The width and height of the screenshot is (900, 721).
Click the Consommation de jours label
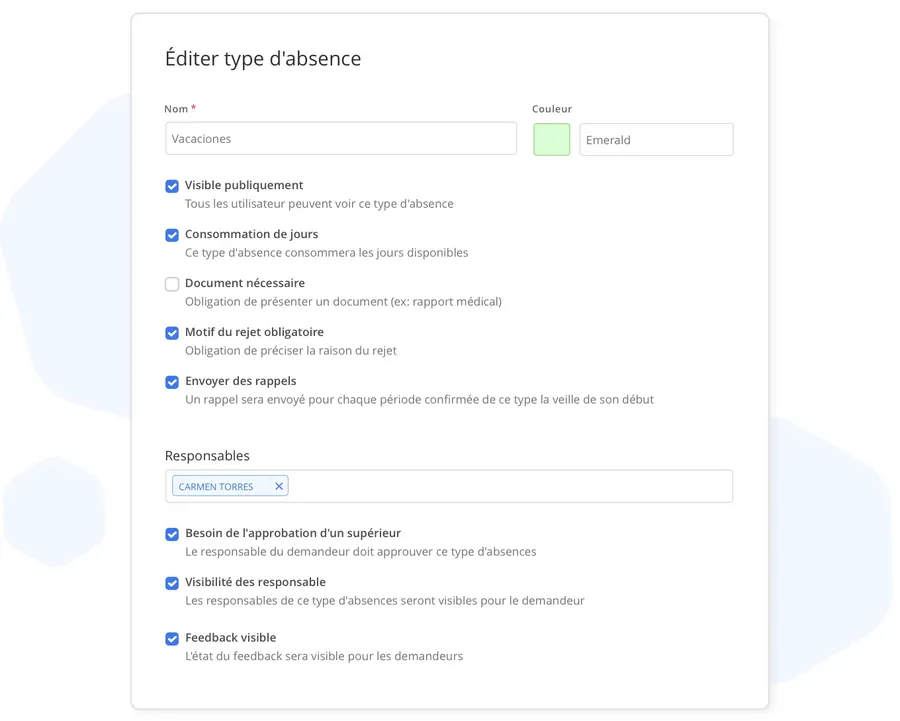(x=251, y=234)
